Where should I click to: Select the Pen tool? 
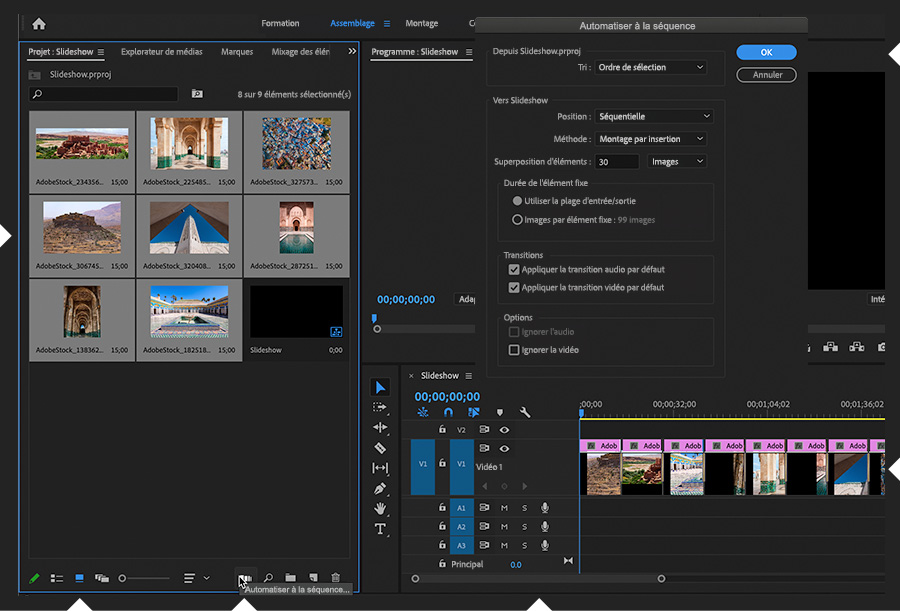pos(380,489)
